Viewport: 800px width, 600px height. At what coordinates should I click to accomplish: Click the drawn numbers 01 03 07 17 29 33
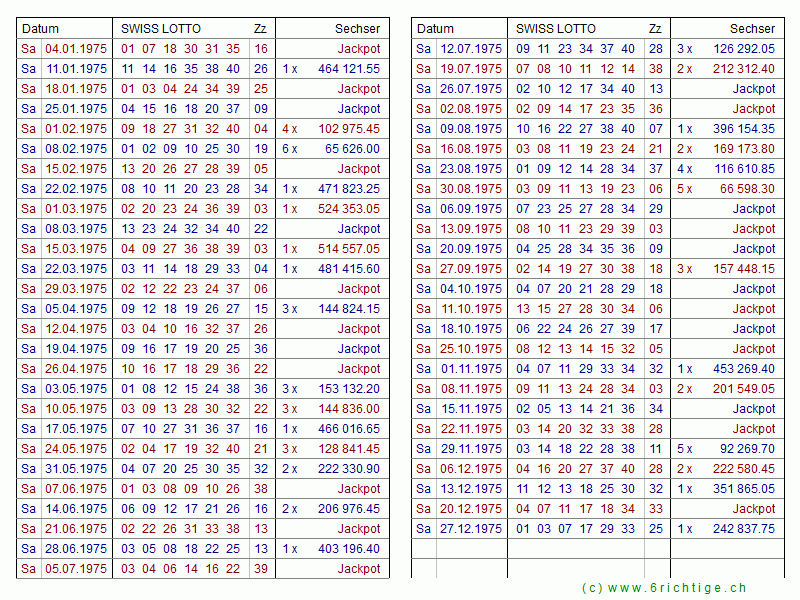click(576, 529)
